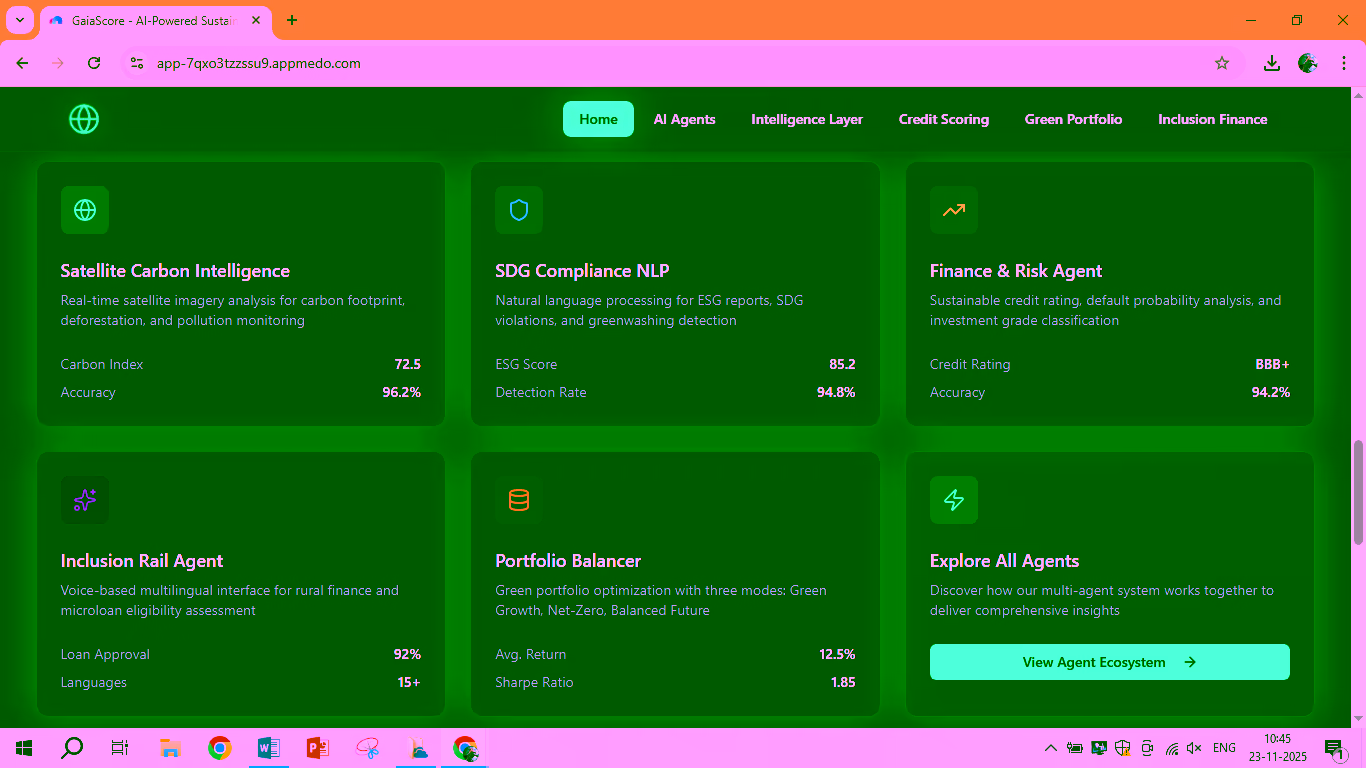Show hidden system tray icons
Image resolution: width=1366 pixels, height=768 pixels.
coord(1051,748)
